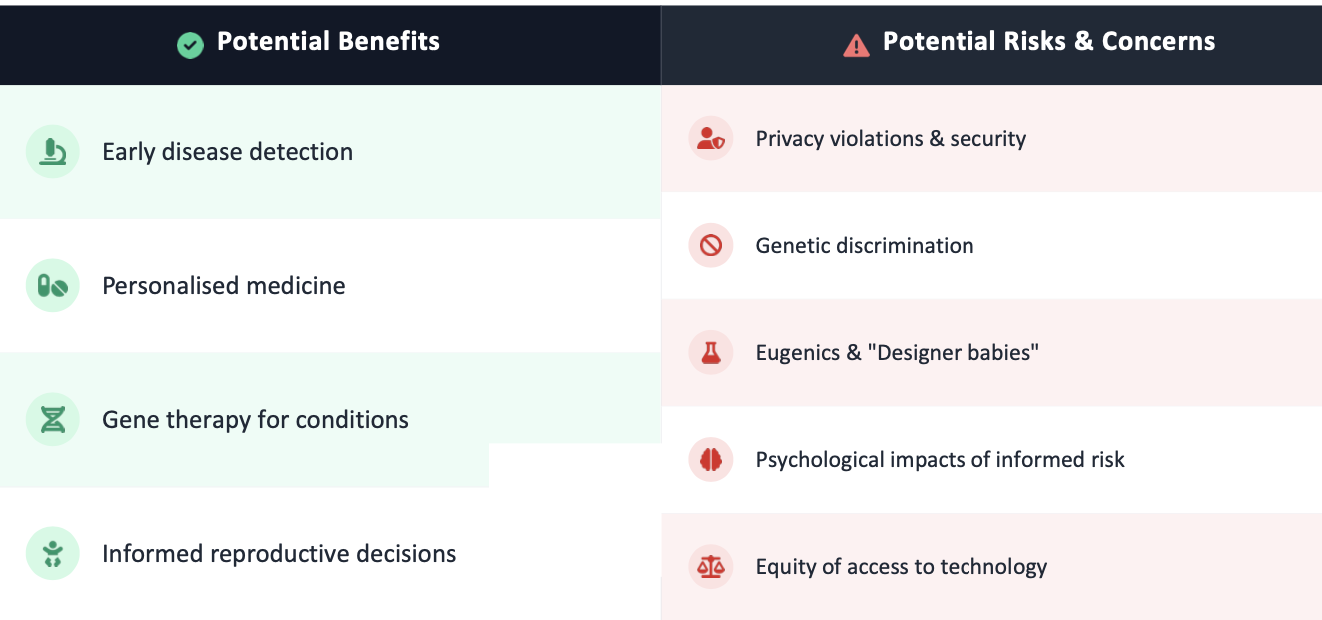The width and height of the screenshot is (1322, 620).
Task: Click the pills icon beside Personalised medicine
Action: point(52,286)
